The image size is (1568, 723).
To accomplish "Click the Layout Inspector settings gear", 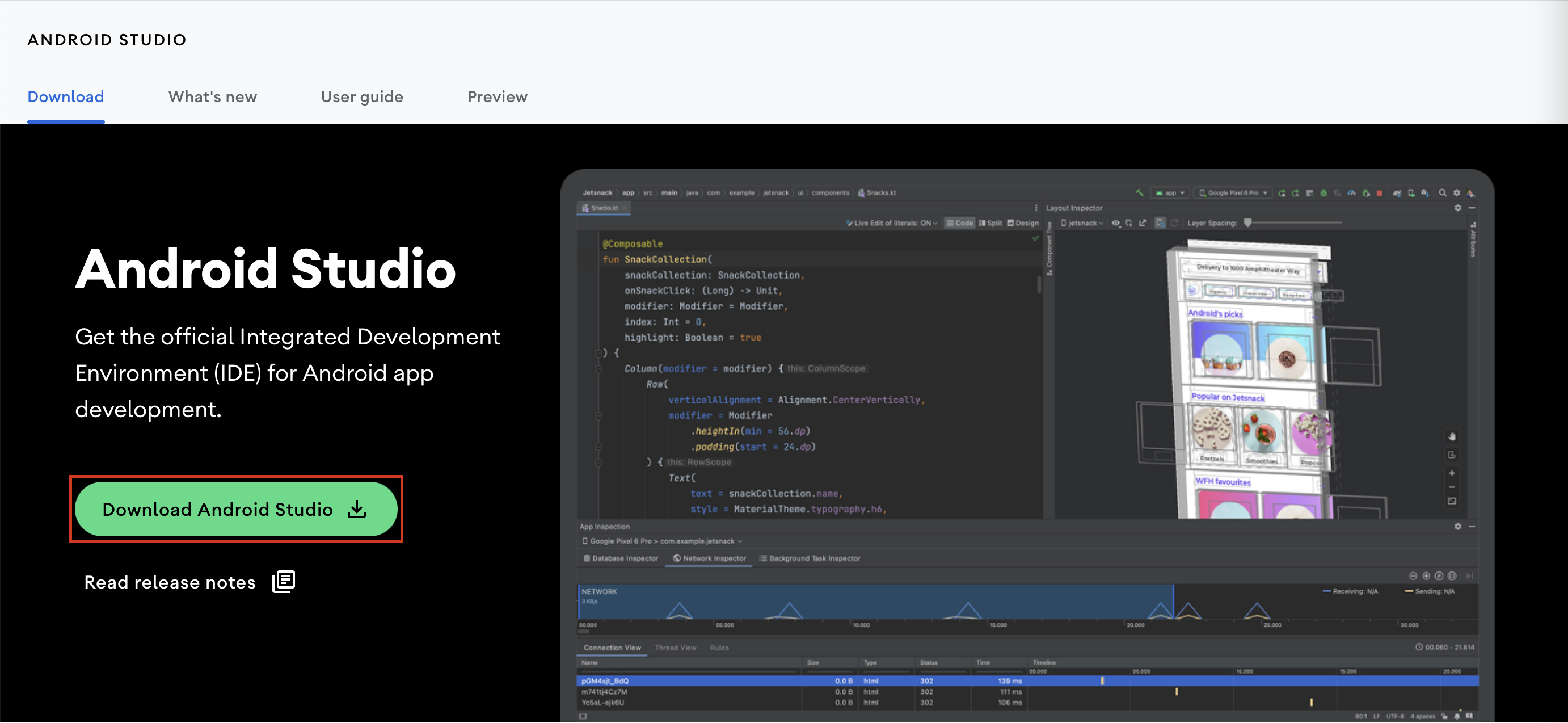I will pos(1457,208).
